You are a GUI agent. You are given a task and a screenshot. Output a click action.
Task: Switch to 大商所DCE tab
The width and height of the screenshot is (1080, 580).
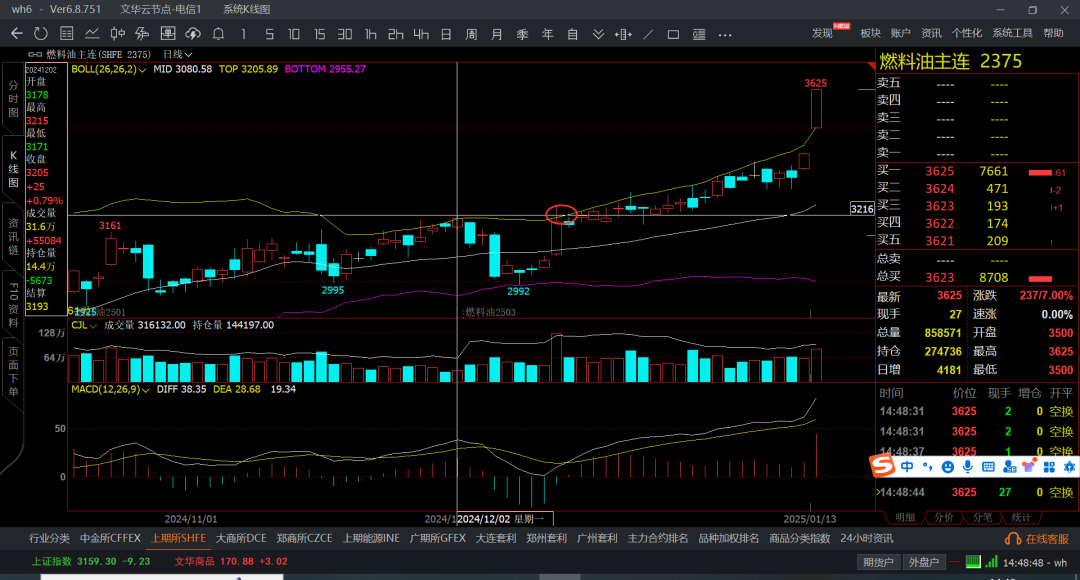tap(241, 538)
